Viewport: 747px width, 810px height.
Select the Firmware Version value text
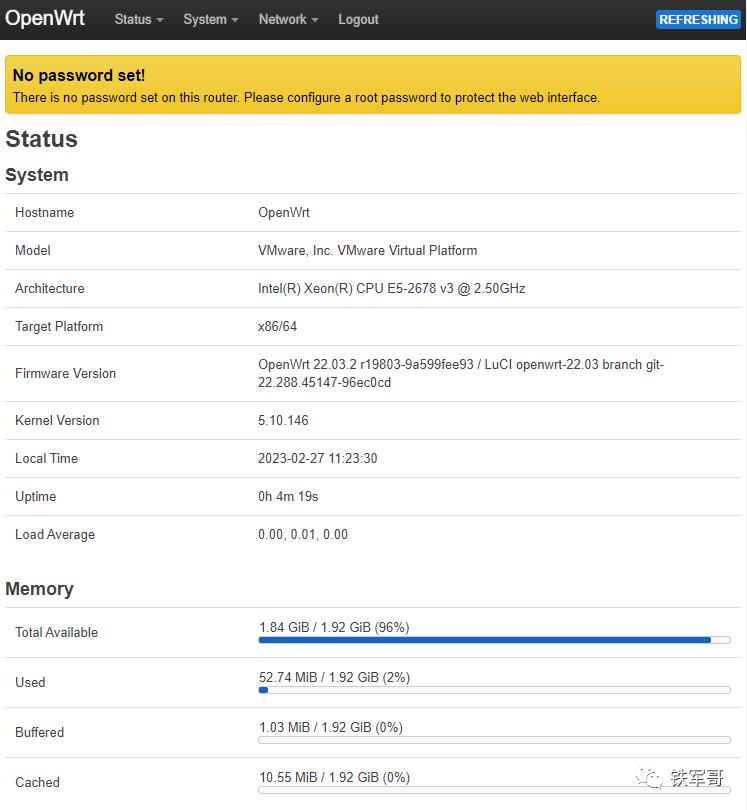[x=460, y=374]
